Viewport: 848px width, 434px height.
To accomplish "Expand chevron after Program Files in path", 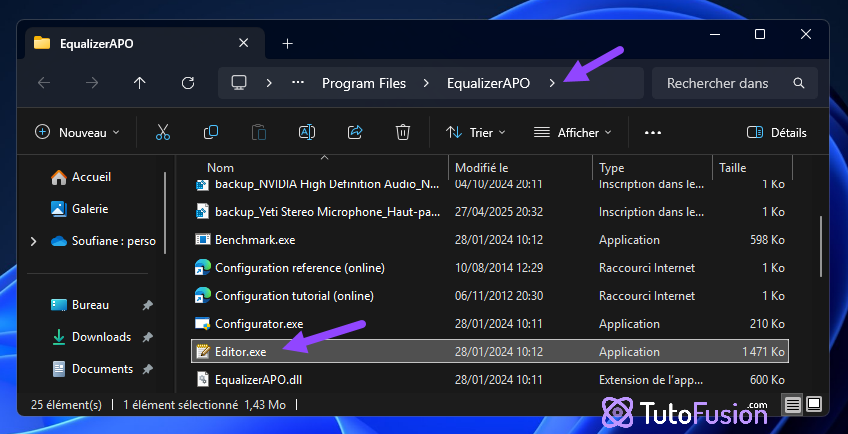I will (x=426, y=83).
